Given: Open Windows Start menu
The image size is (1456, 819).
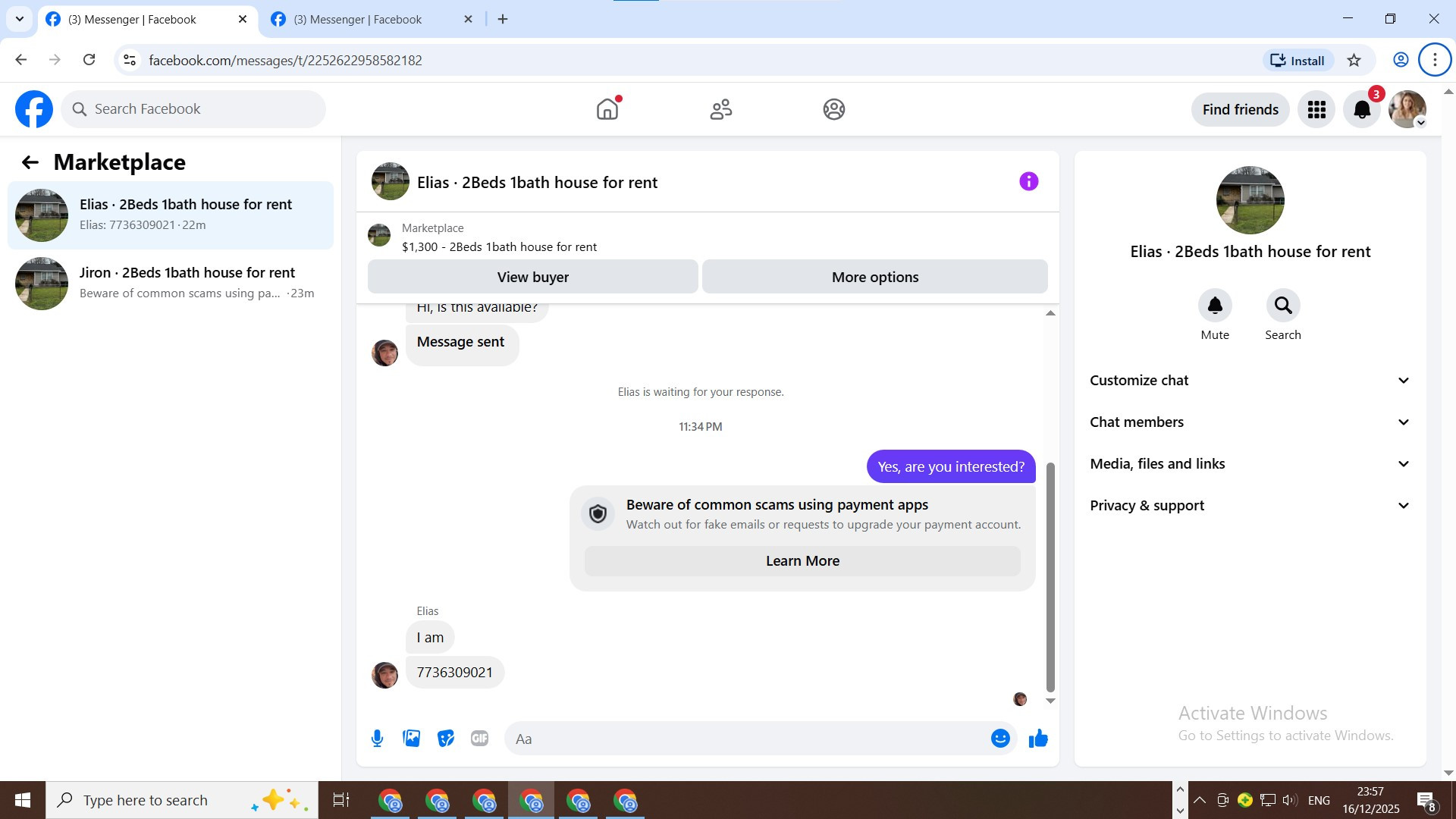Looking at the screenshot, I should [x=23, y=800].
